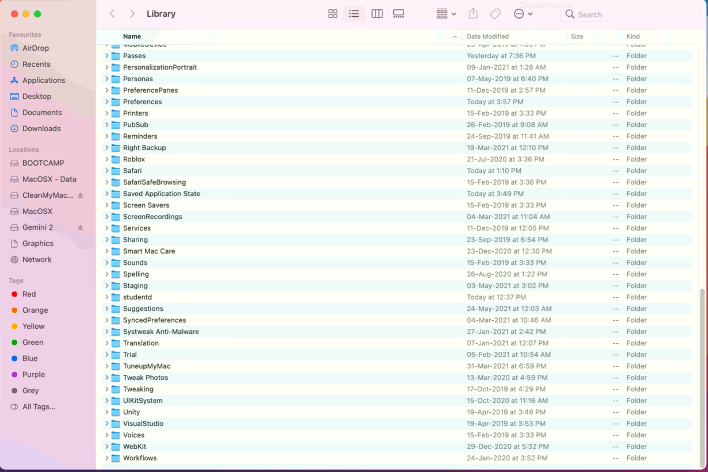Expand the WebKit folder

tap(107, 447)
